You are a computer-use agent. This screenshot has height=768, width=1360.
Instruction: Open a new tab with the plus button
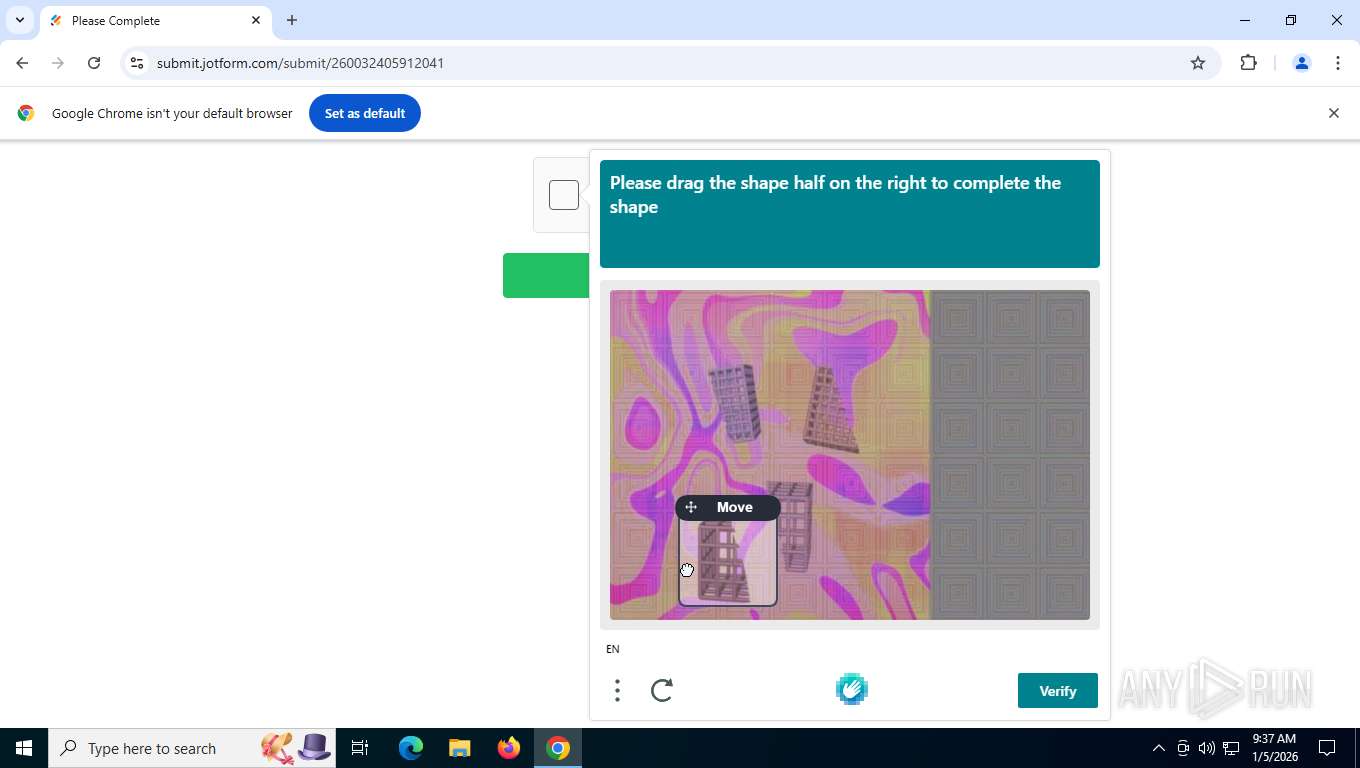coord(292,20)
